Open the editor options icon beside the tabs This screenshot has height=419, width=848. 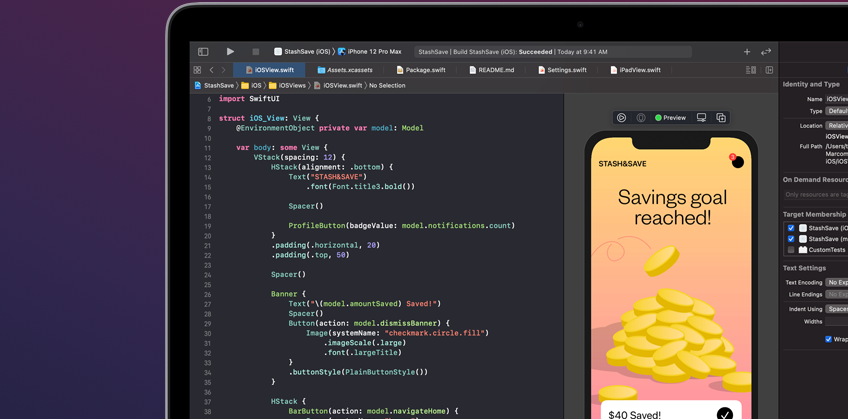pos(751,70)
